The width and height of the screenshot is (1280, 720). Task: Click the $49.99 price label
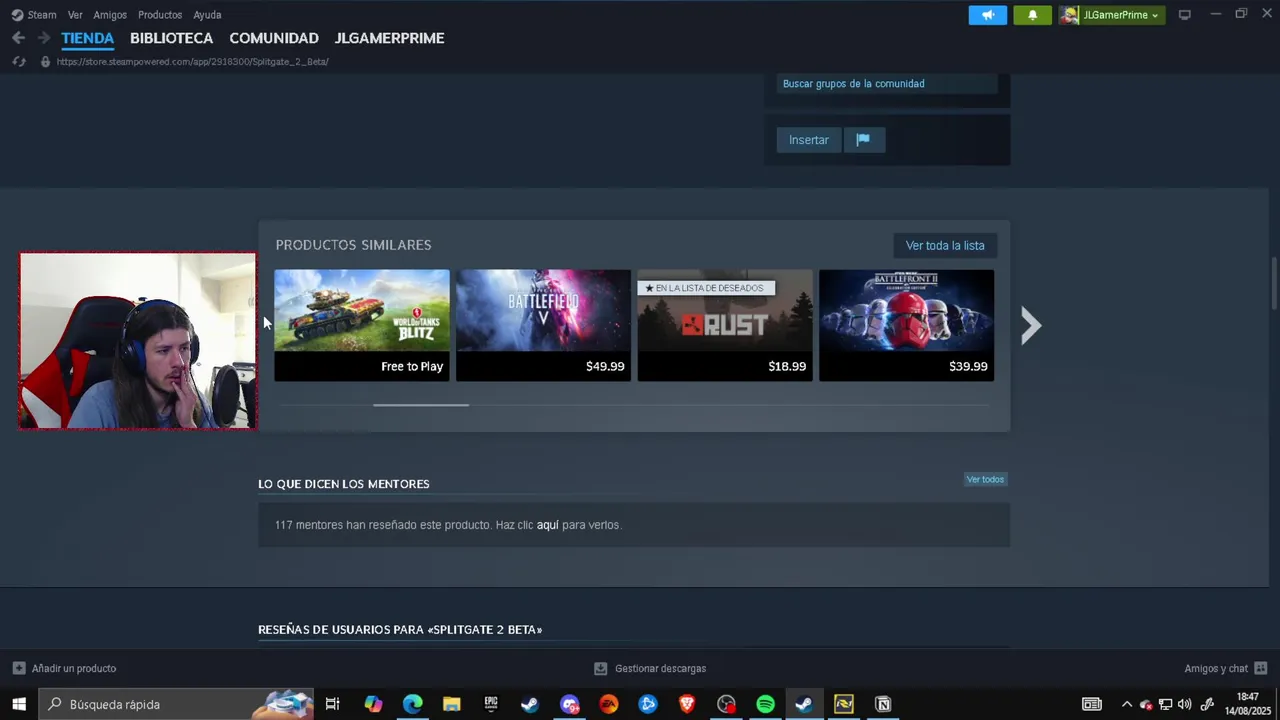(605, 367)
